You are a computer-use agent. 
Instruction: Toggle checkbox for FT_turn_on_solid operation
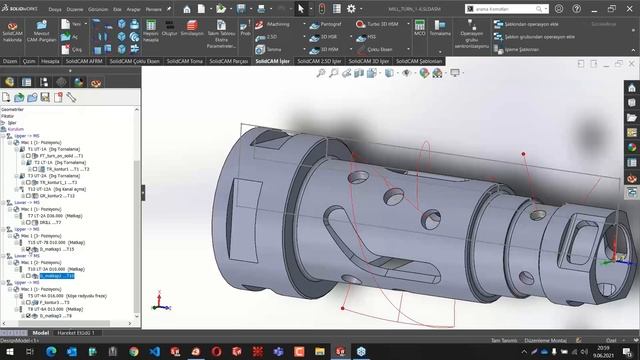29,156
